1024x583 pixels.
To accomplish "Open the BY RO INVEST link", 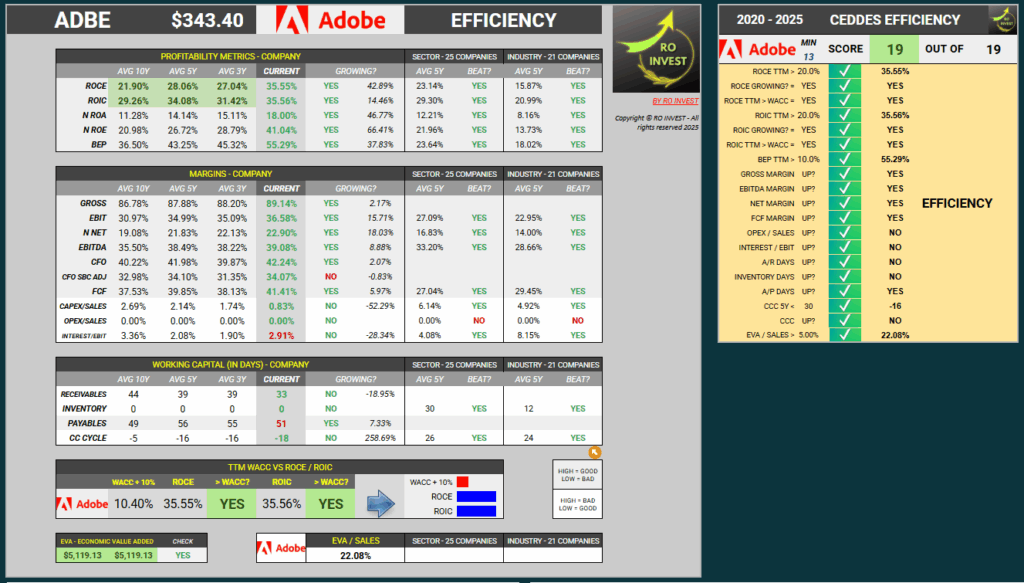I will pos(675,102).
